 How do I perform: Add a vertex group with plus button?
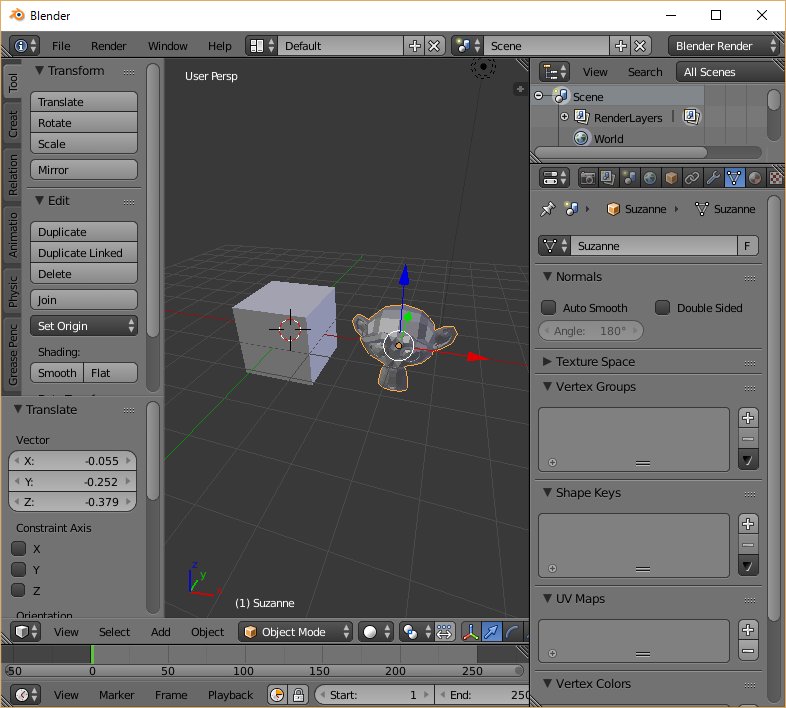pyautogui.click(x=748, y=418)
